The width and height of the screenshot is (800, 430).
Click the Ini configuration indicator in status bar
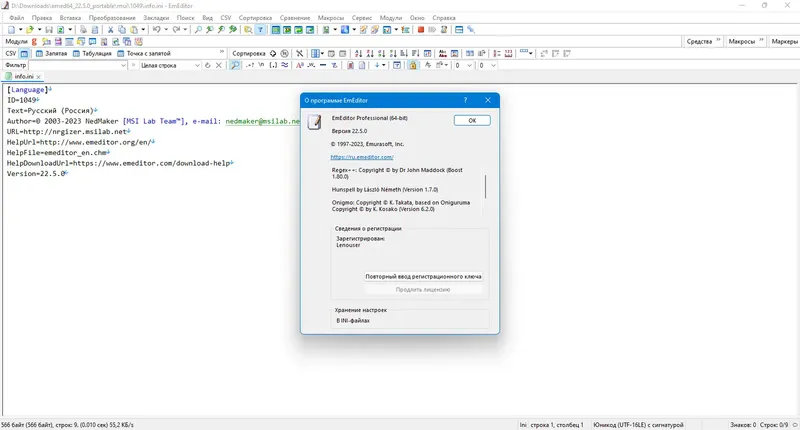pos(523,424)
